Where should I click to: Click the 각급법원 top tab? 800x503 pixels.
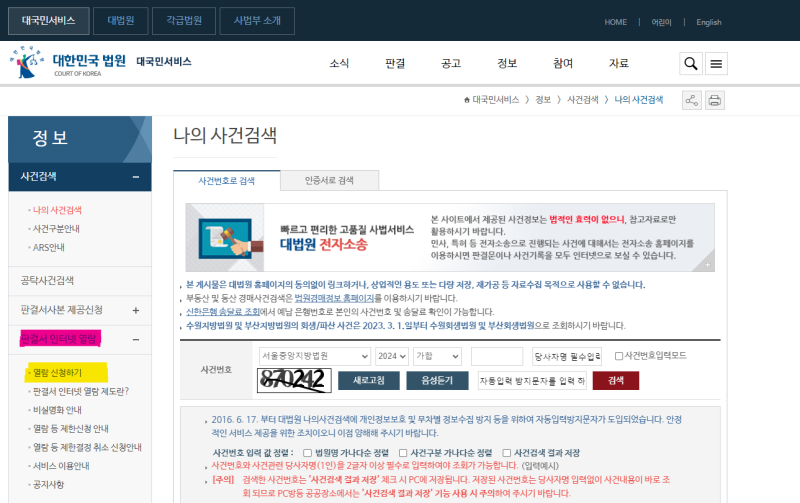coord(184,21)
